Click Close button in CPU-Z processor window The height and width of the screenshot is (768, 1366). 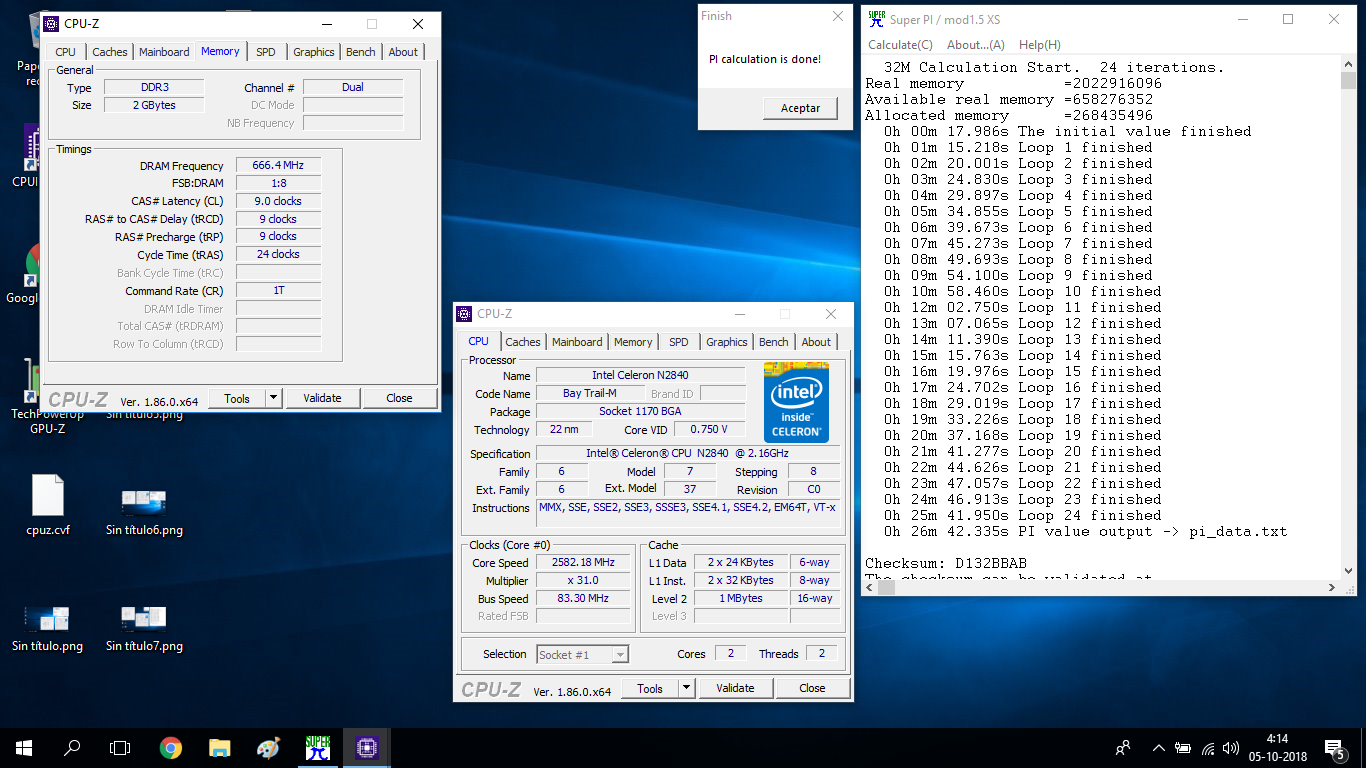pos(812,688)
